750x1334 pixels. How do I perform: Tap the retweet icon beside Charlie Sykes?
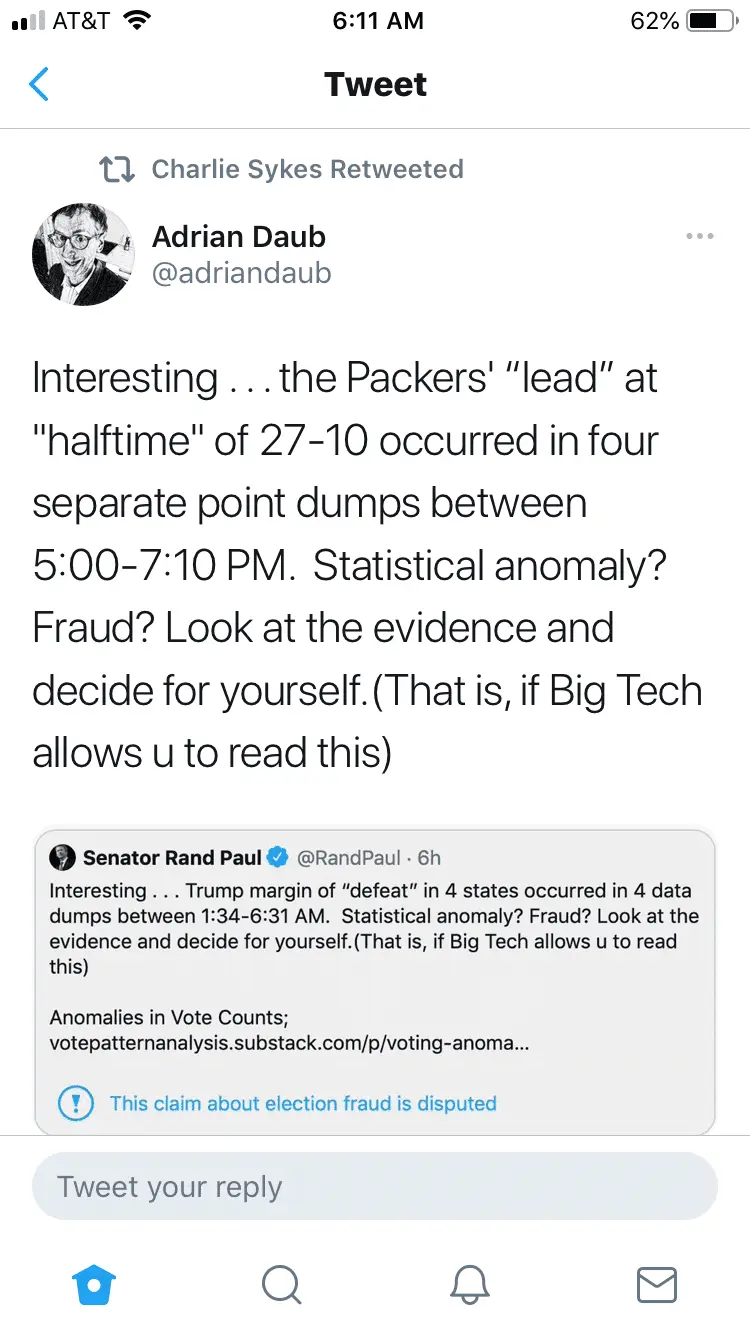pos(117,169)
